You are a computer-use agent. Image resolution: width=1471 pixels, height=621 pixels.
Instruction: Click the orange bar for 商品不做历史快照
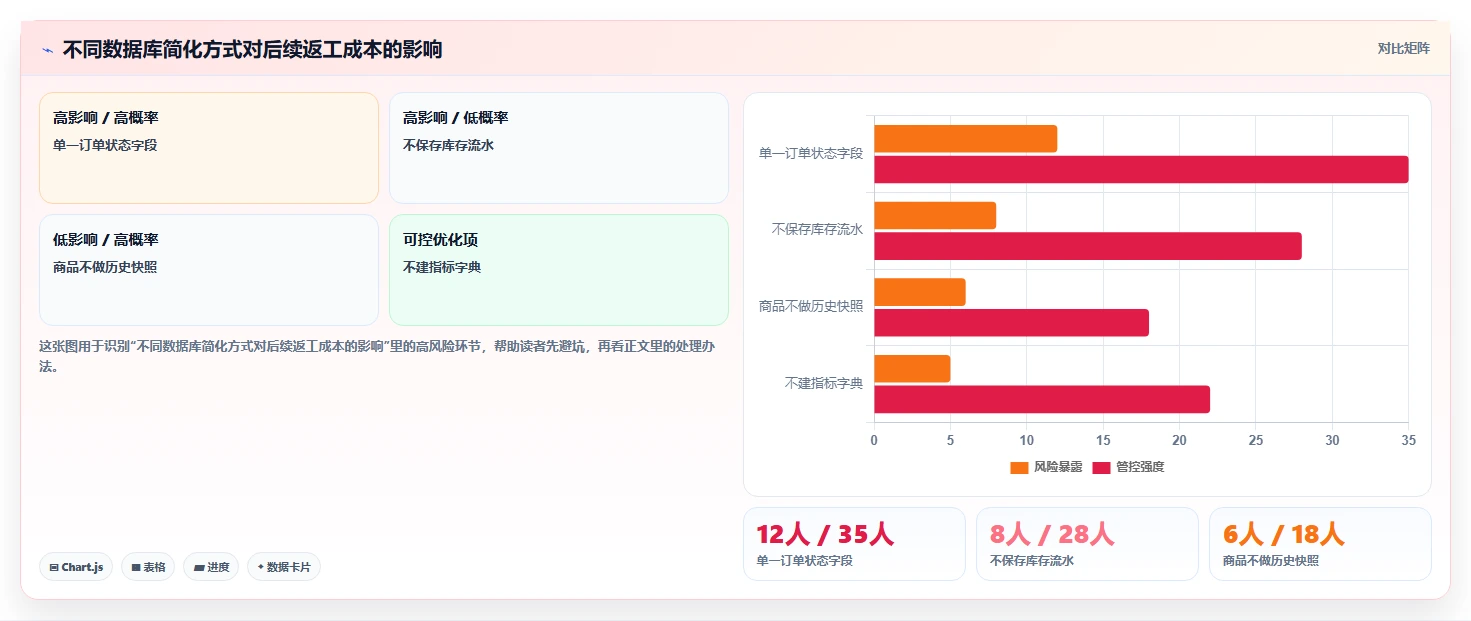pos(920,292)
